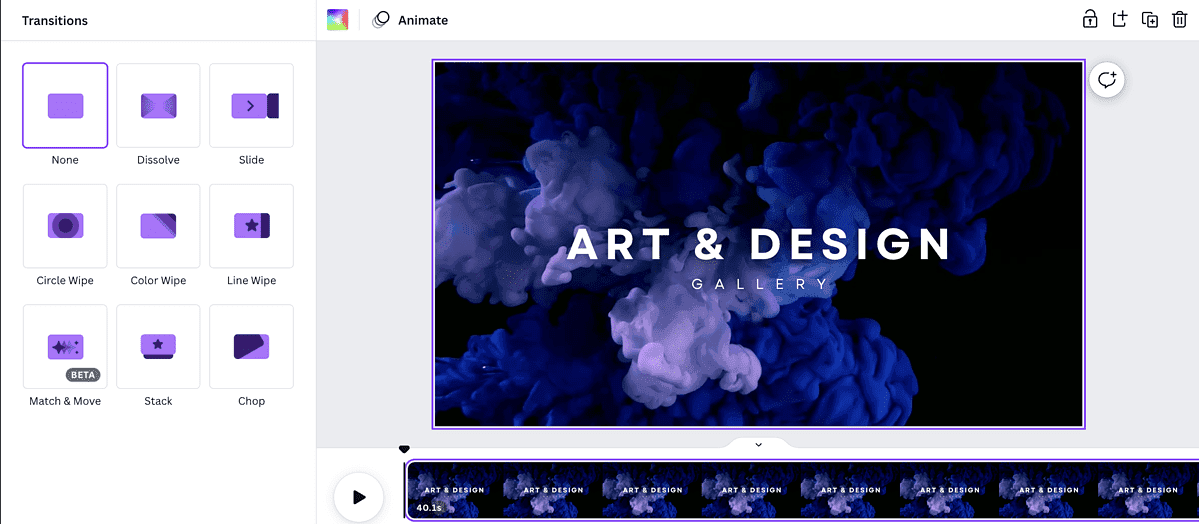Lock the page with padlock icon

[x=1090, y=20]
